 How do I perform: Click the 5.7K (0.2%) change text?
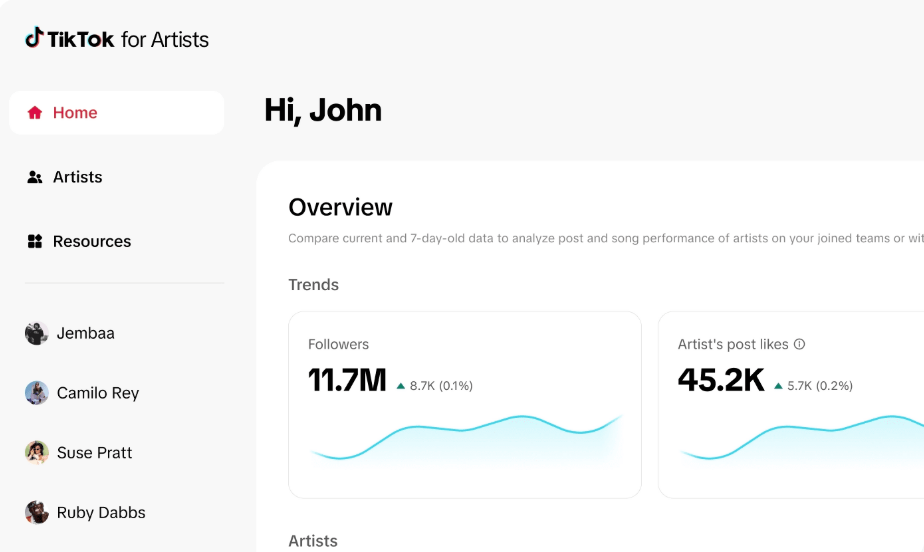(820, 386)
